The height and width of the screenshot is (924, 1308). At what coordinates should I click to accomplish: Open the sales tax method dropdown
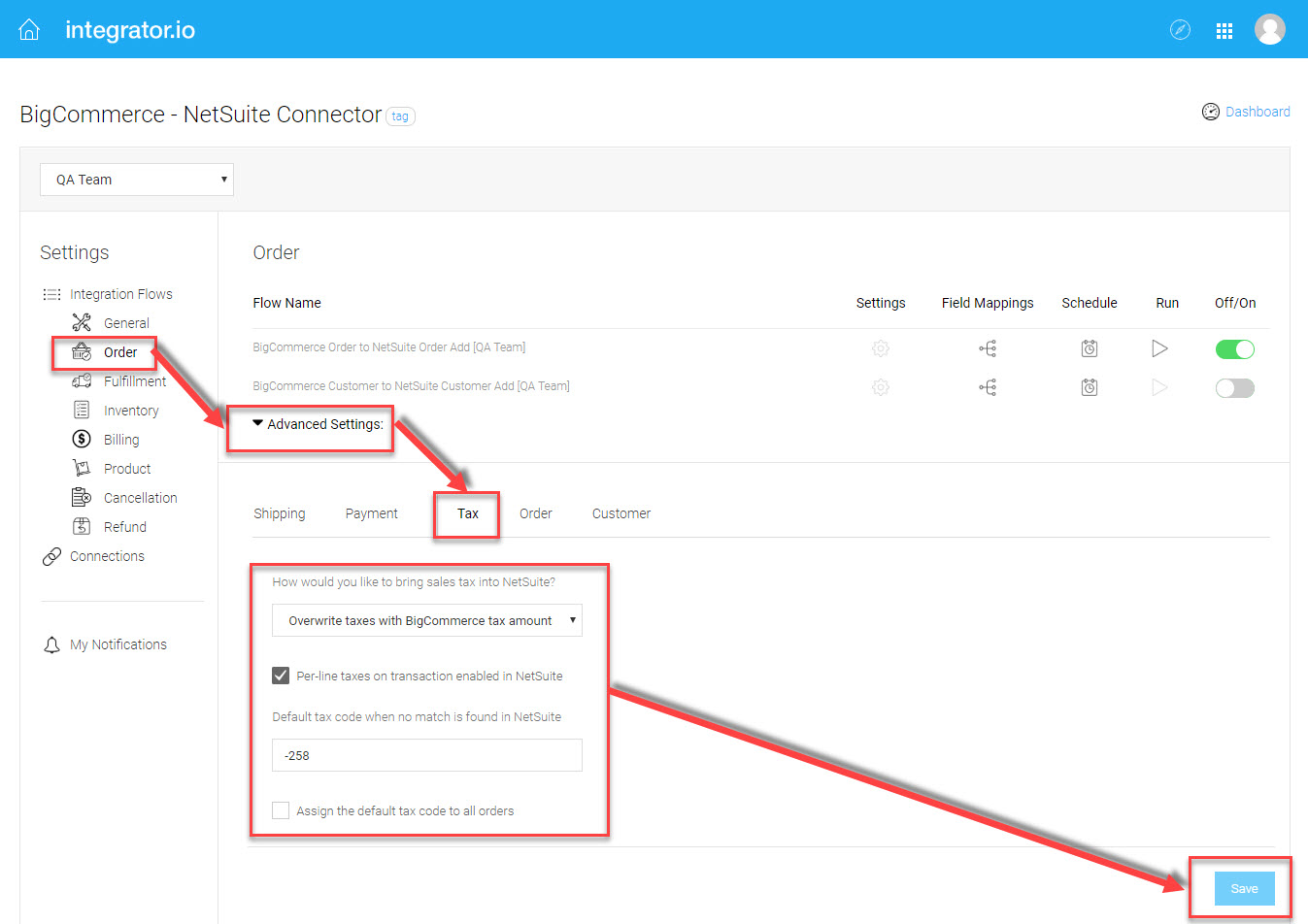[427, 620]
